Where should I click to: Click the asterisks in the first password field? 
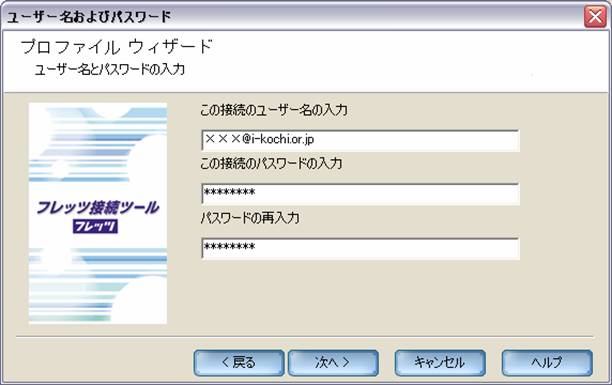coord(230,192)
